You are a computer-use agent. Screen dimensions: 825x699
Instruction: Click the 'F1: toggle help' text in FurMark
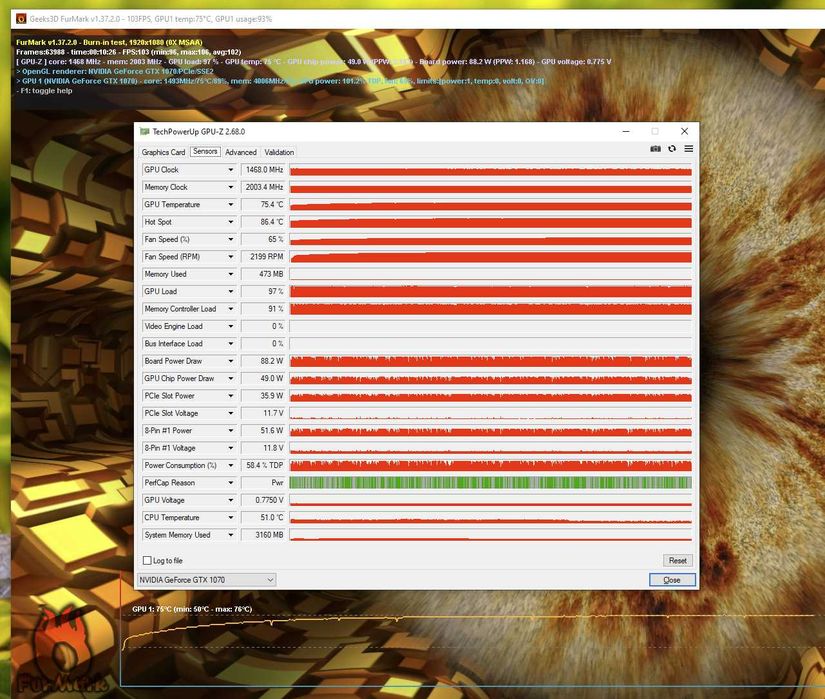tap(44, 91)
